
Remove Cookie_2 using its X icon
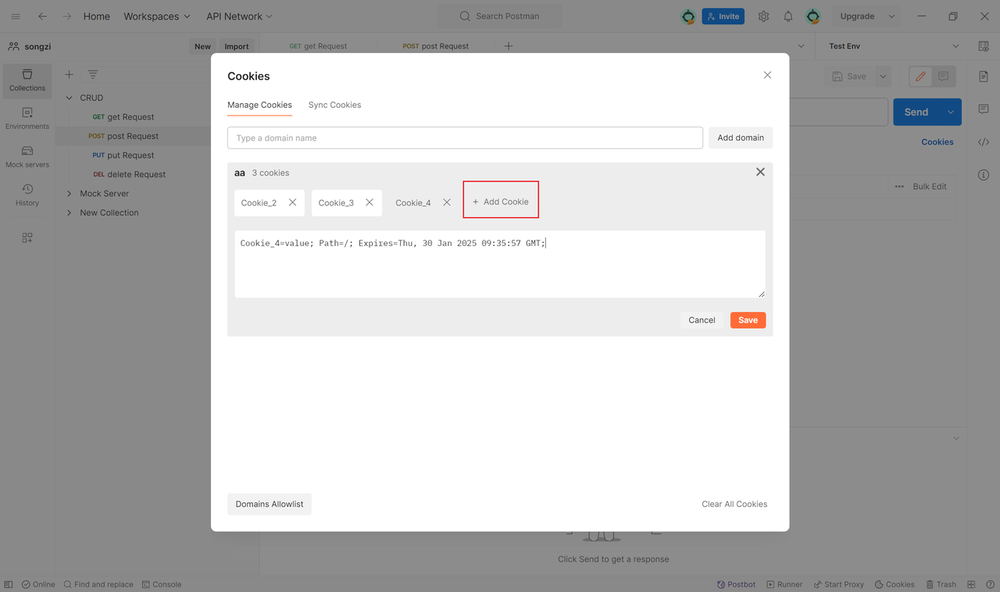(x=292, y=202)
